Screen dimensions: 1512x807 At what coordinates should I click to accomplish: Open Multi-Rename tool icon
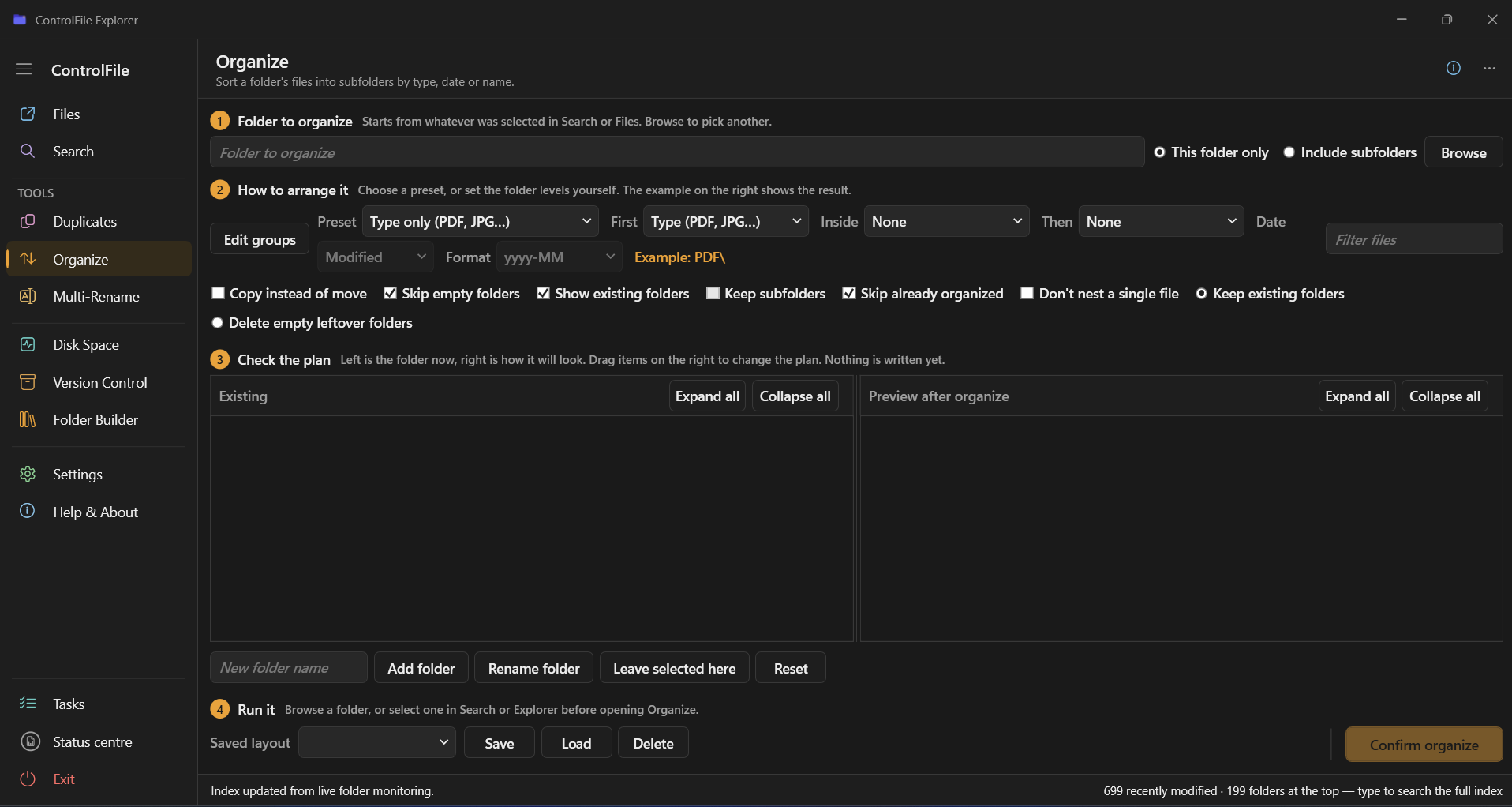click(x=28, y=296)
